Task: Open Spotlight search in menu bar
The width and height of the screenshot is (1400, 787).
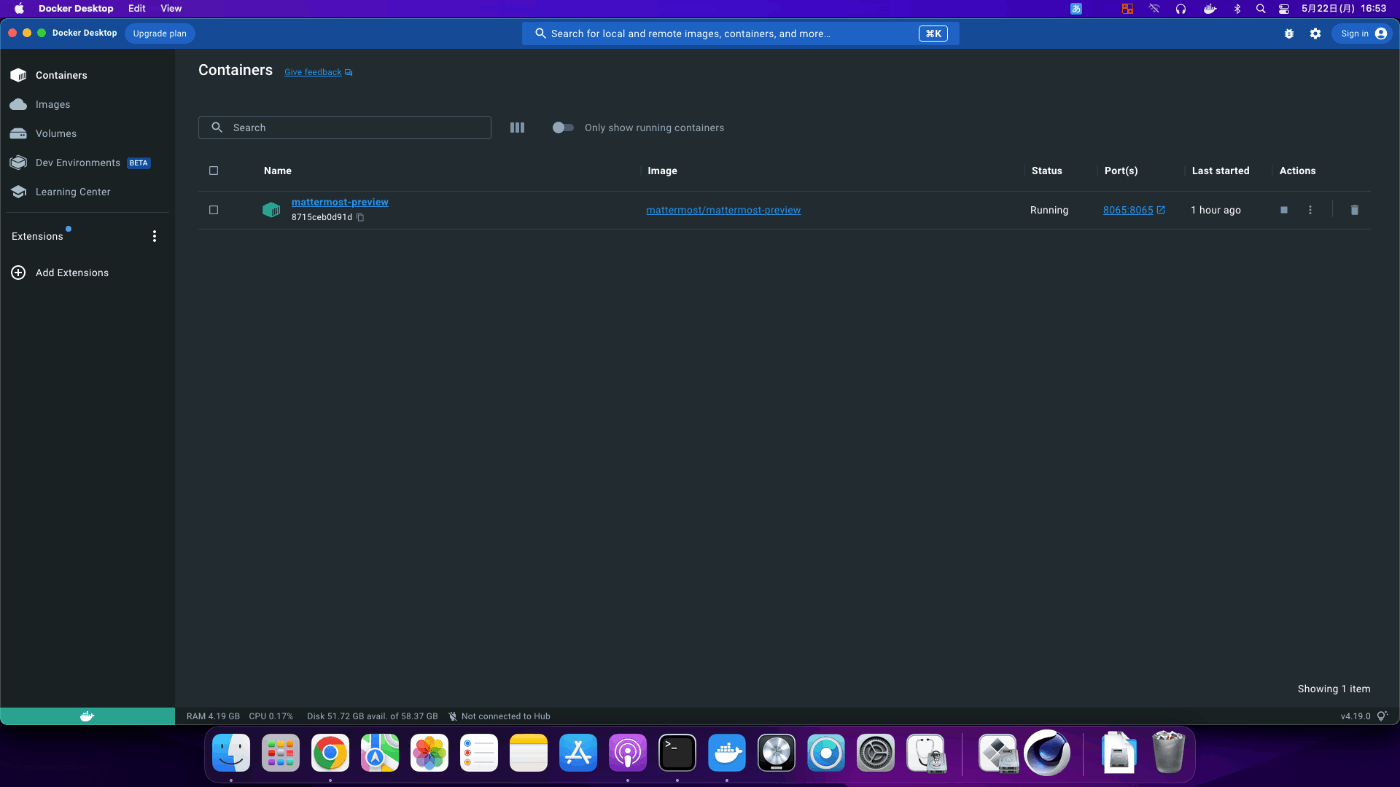Action: [1260, 8]
